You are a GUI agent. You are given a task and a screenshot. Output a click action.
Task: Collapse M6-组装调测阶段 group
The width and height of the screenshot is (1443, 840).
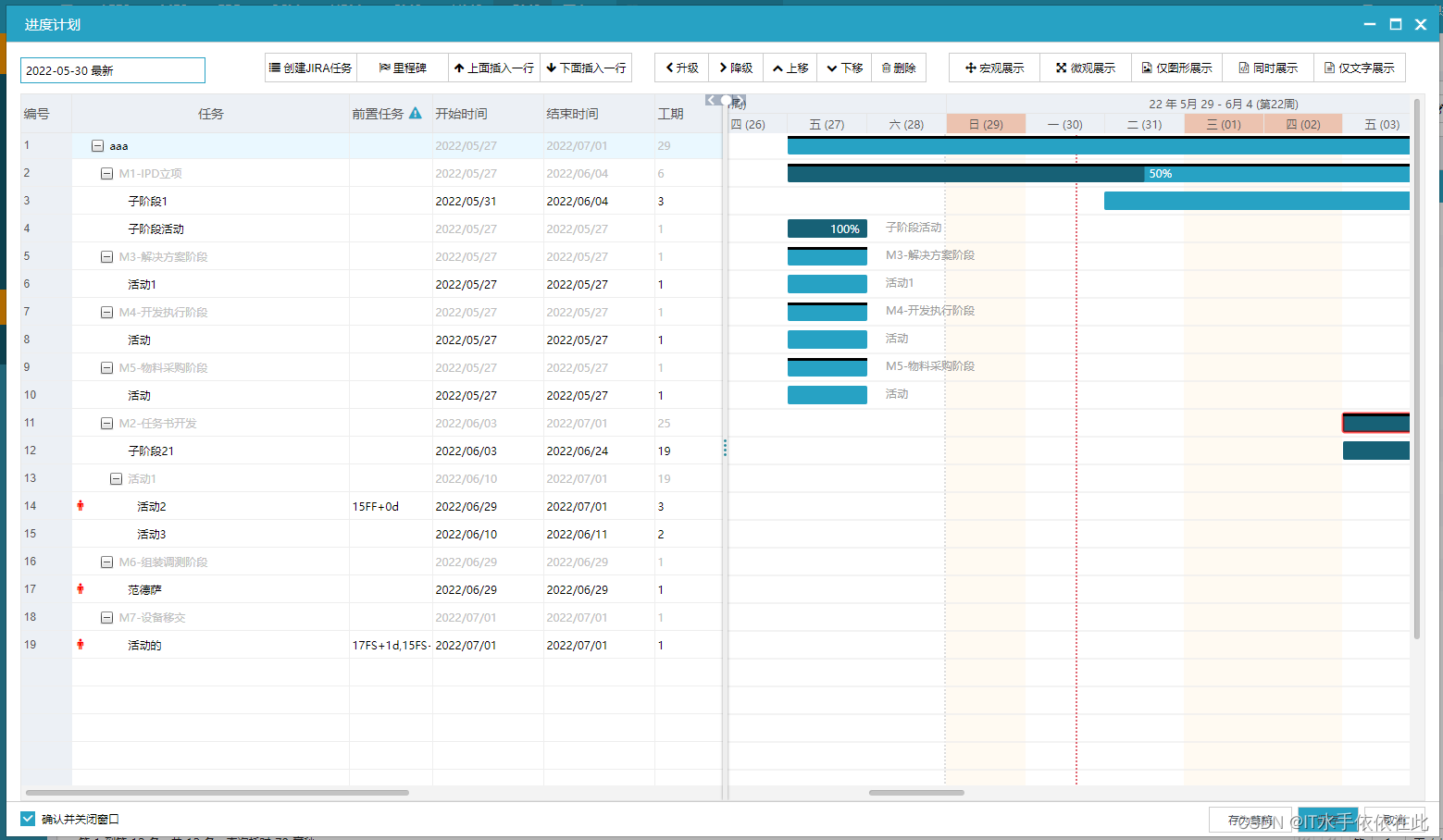tap(106, 562)
